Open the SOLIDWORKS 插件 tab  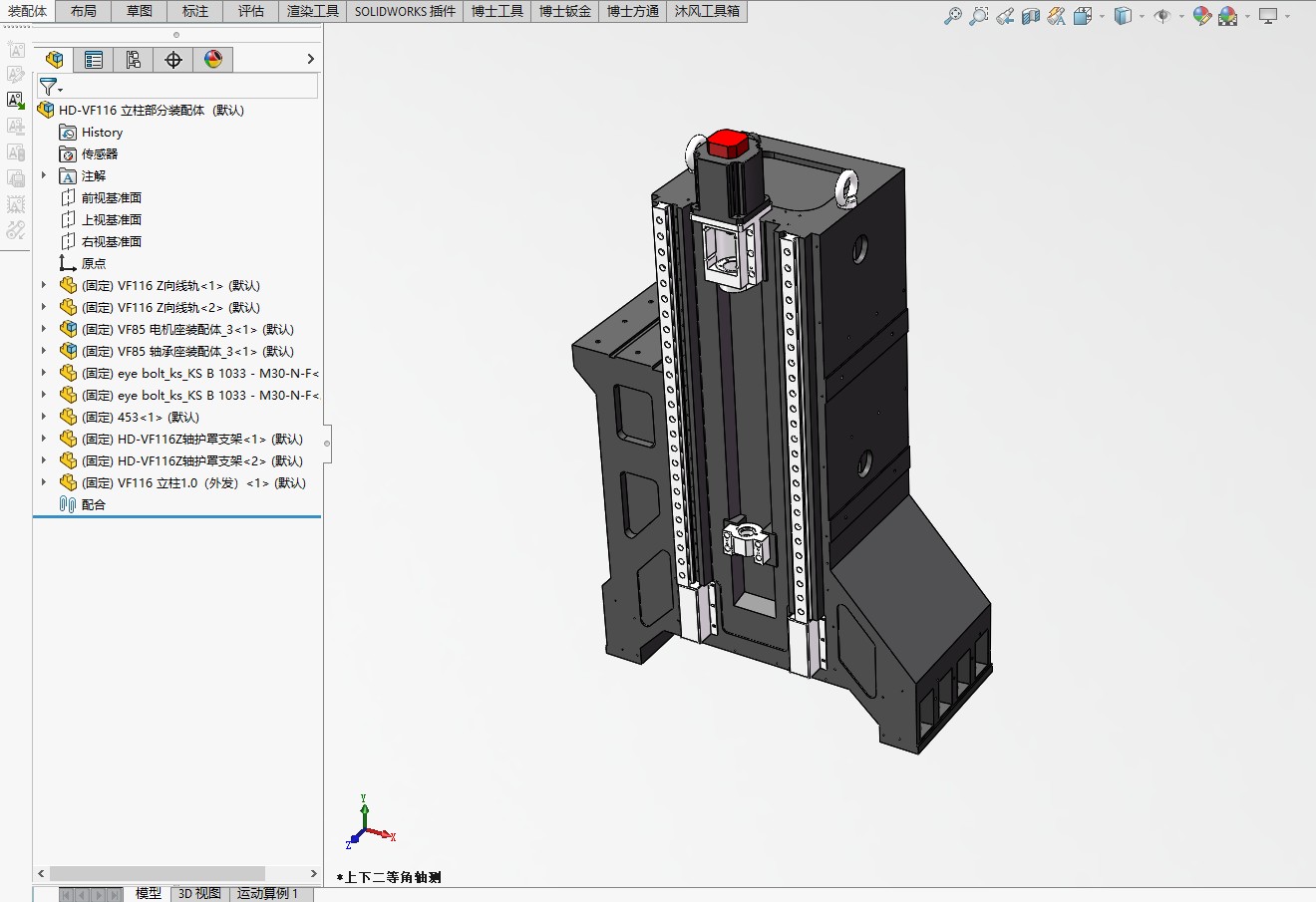tap(405, 11)
